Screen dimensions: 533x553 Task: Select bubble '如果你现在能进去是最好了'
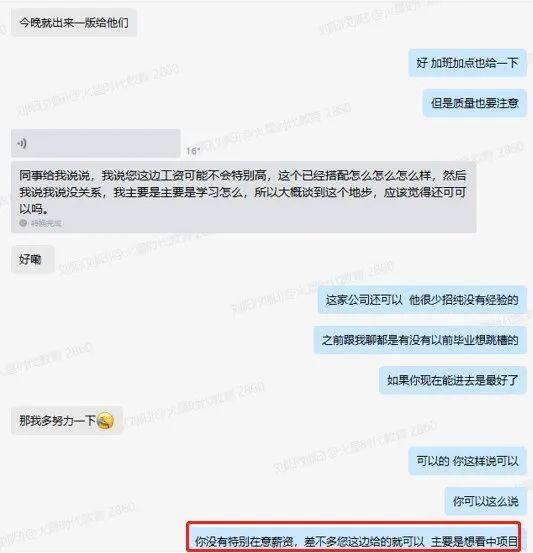453,380
